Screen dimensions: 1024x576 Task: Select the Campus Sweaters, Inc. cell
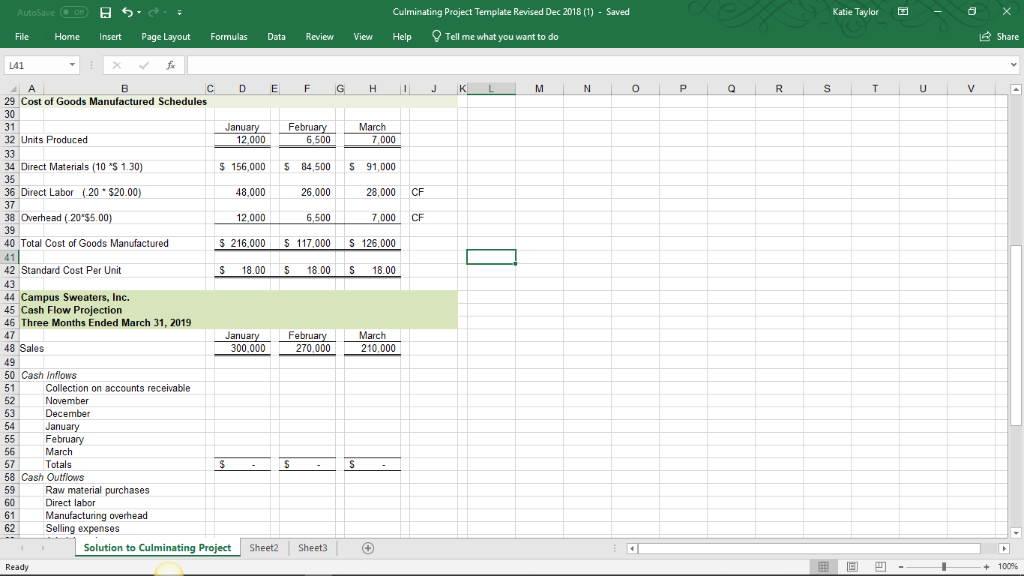75,297
